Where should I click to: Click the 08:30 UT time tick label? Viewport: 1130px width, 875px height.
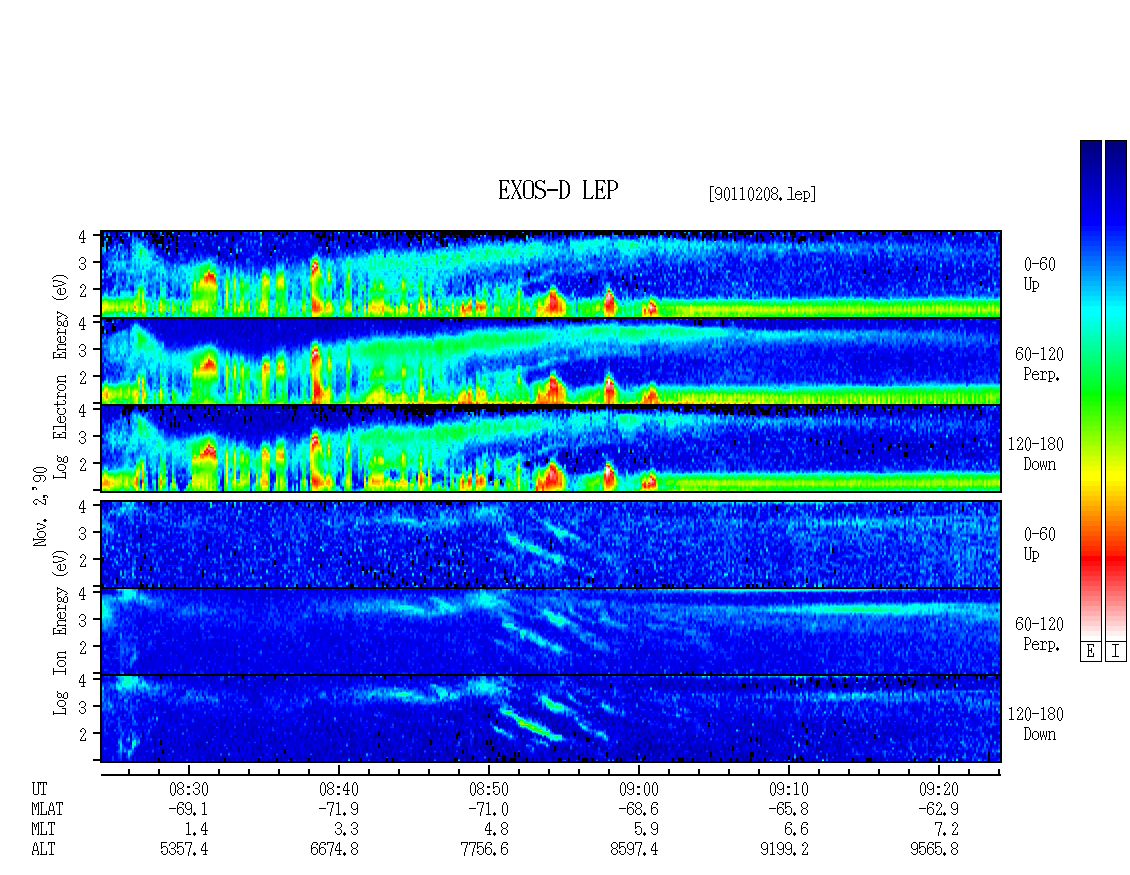point(189,790)
